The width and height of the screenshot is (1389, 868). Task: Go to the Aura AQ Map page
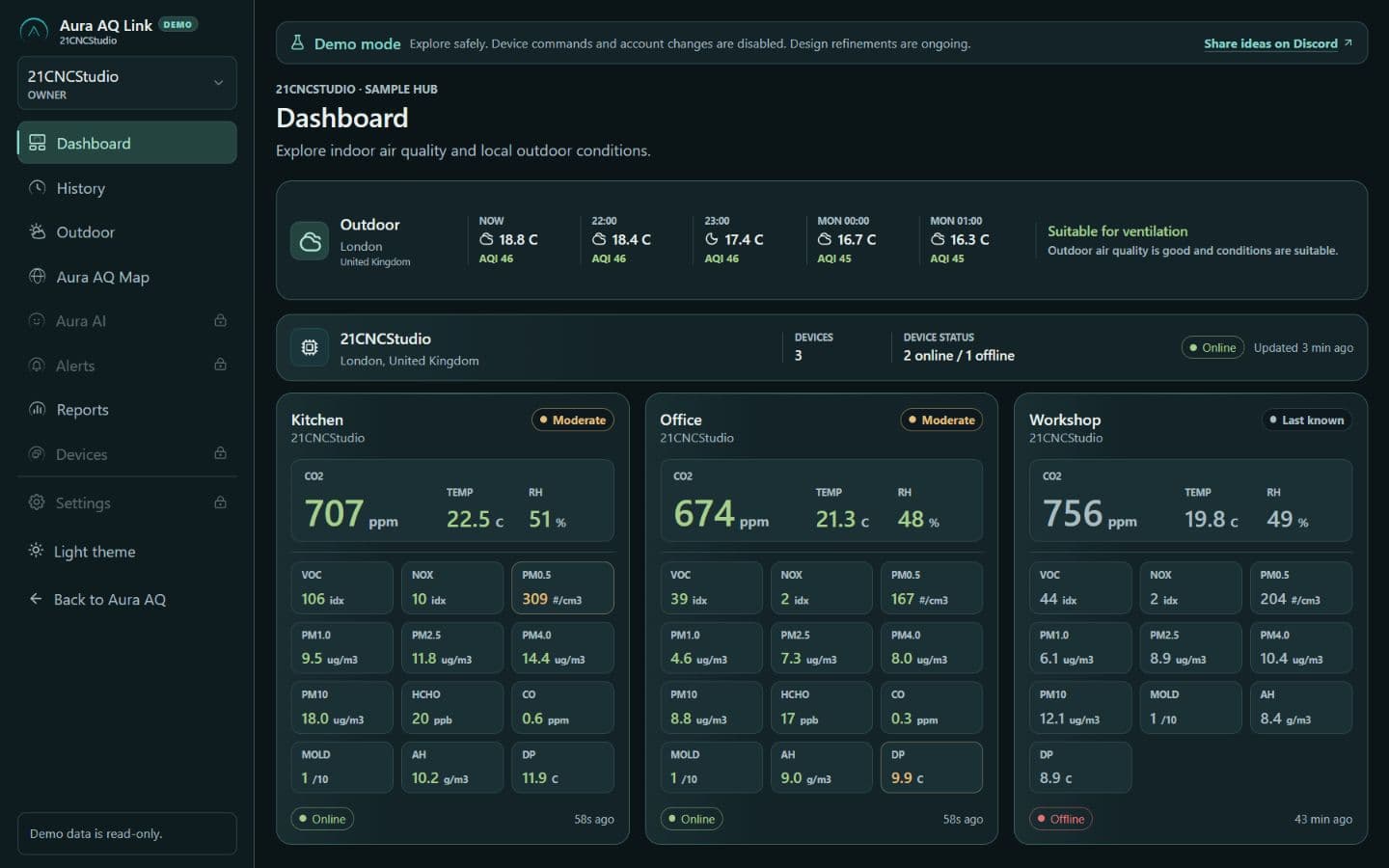pyautogui.click(x=127, y=277)
